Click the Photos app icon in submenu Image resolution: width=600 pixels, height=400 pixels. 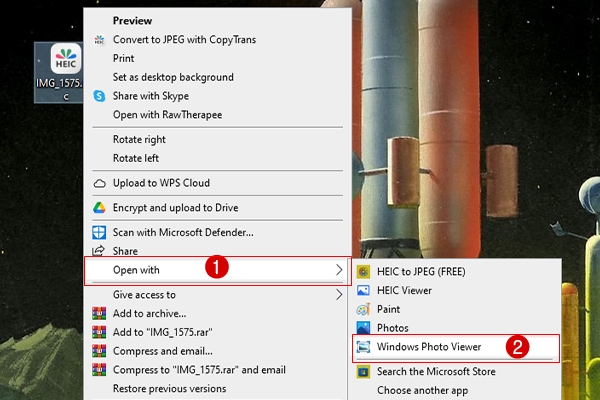pyautogui.click(x=364, y=328)
